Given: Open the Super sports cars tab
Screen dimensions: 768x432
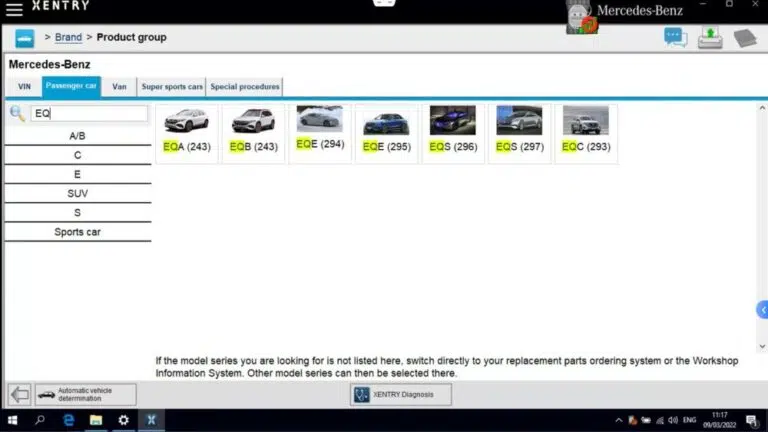Looking at the screenshot, I should 172,87.
